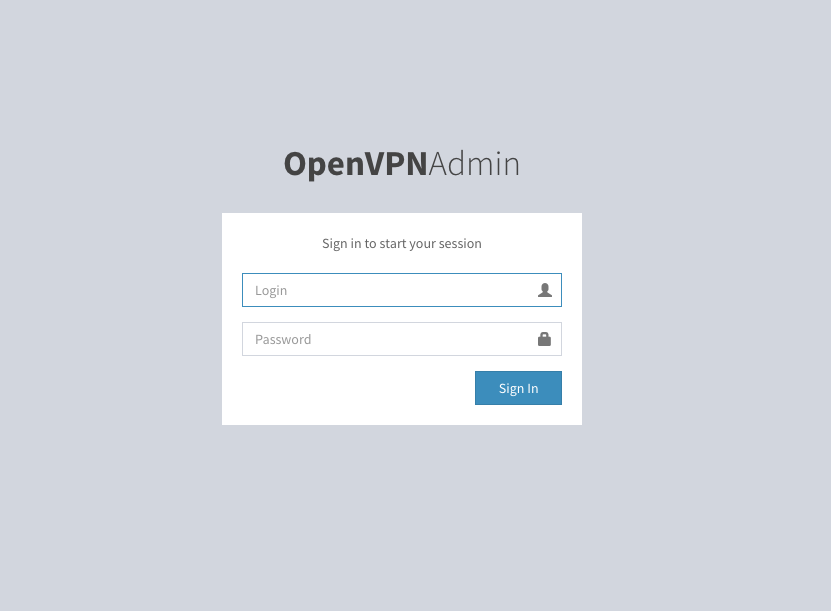The width and height of the screenshot is (831, 611).
Task: Click the light Admin part of logo
Action: coord(474,164)
